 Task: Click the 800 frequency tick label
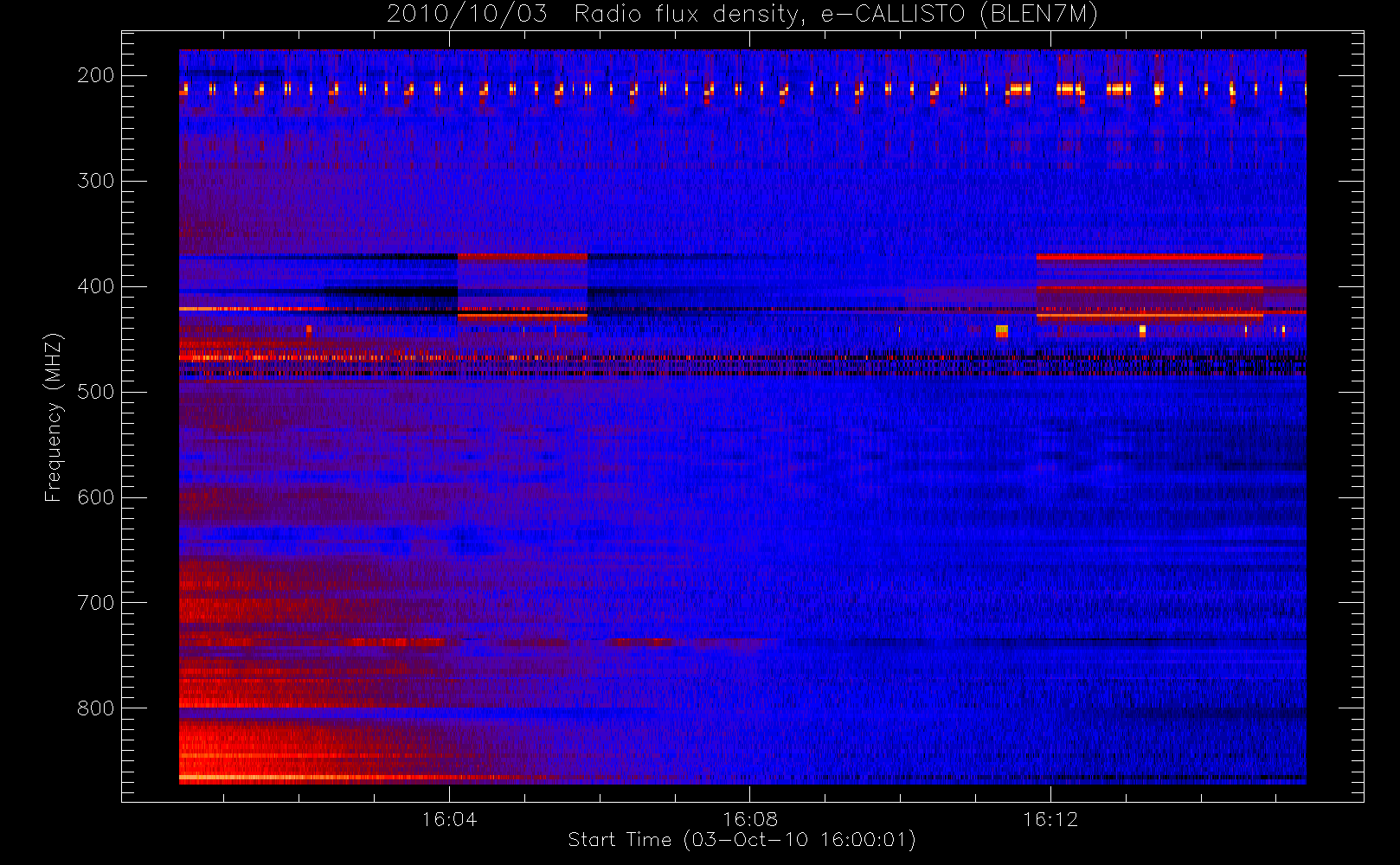[x=96, y=708]
